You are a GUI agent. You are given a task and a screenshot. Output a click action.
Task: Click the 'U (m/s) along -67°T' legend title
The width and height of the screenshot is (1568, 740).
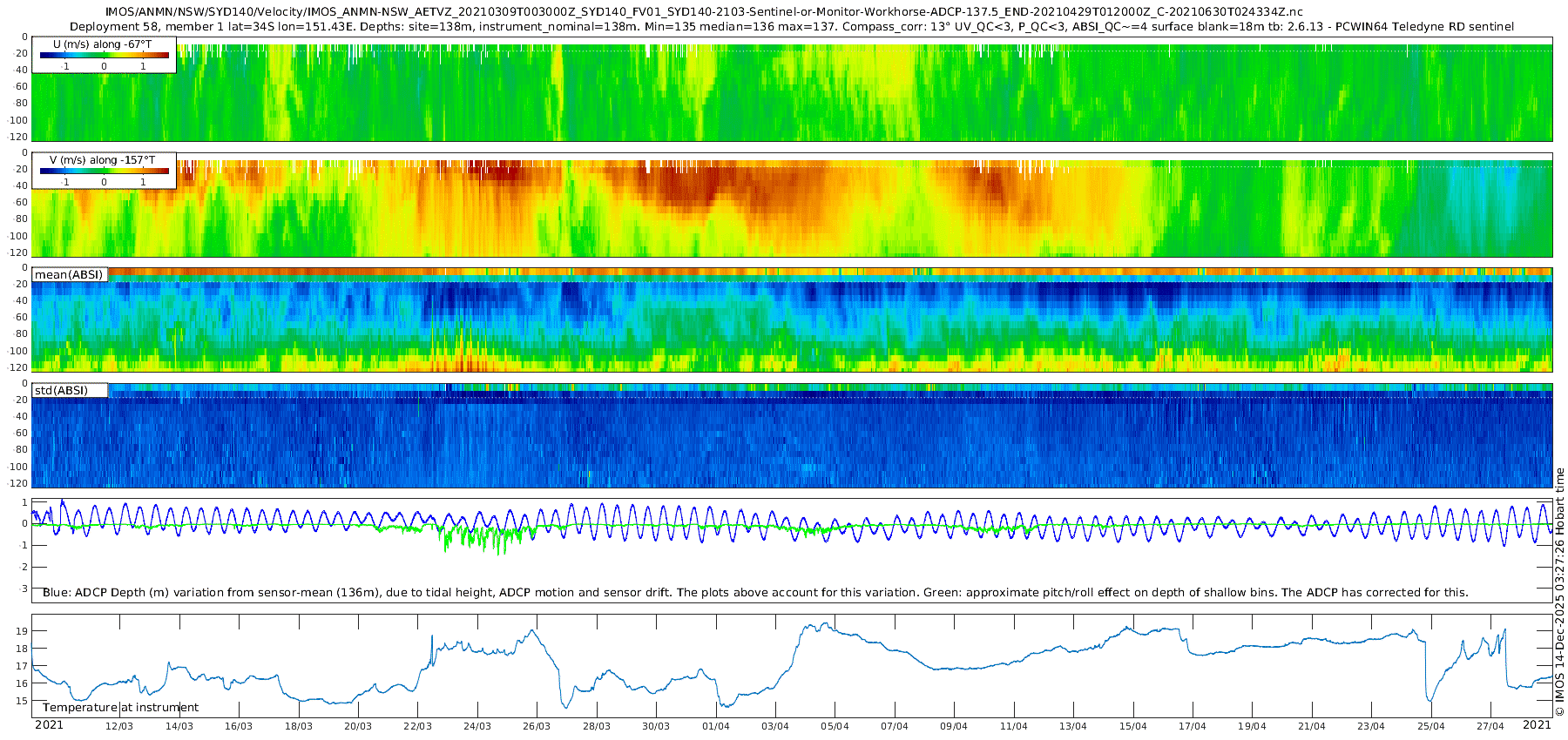pyautogui.click(x=102, y=44)
